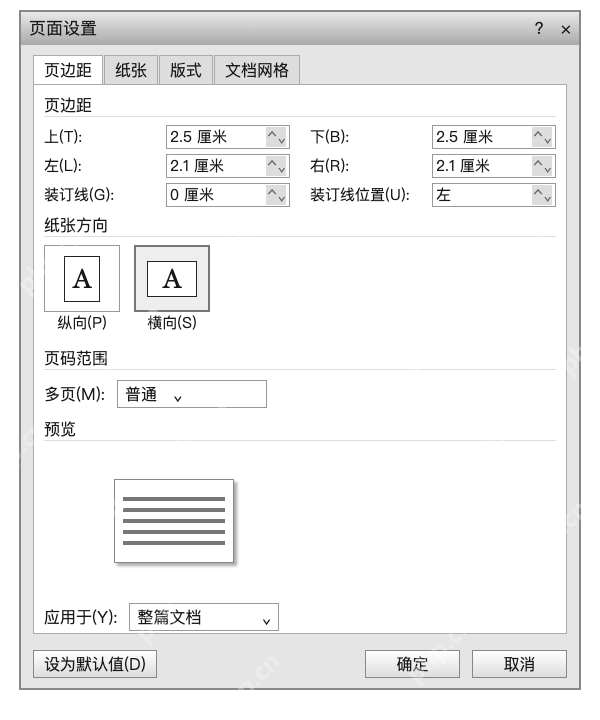Decrease the 装订线(G) gutter value
The height and width of the screenshot is (720, 600).
tap(282, 198)
